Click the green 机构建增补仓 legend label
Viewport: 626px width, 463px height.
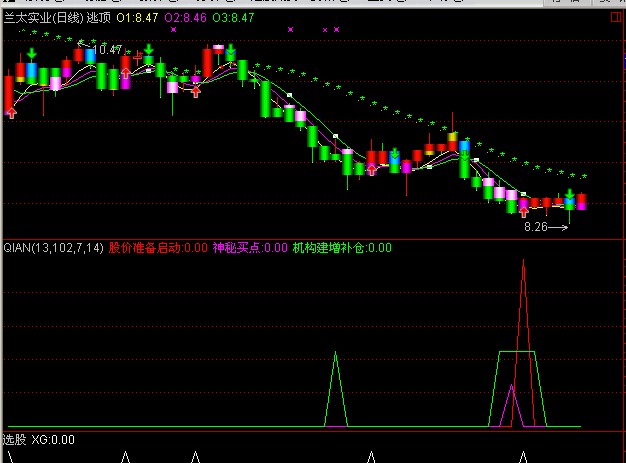click(x=341, y=247)
